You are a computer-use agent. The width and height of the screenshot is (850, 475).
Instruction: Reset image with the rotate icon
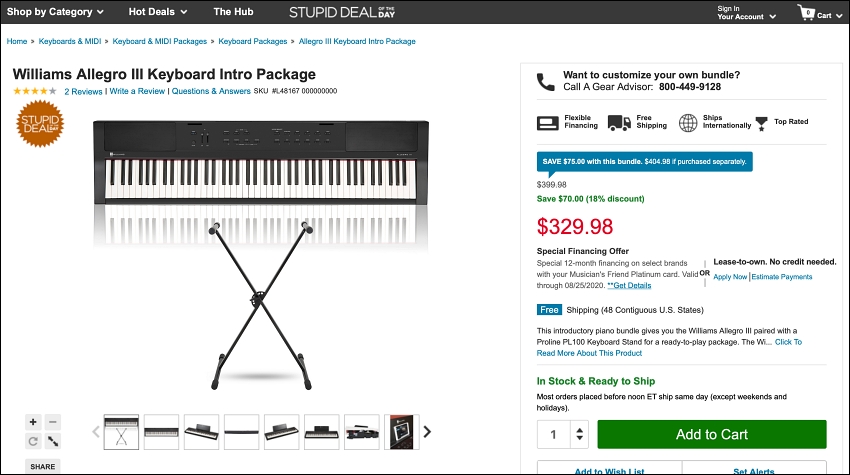[33, 441]
